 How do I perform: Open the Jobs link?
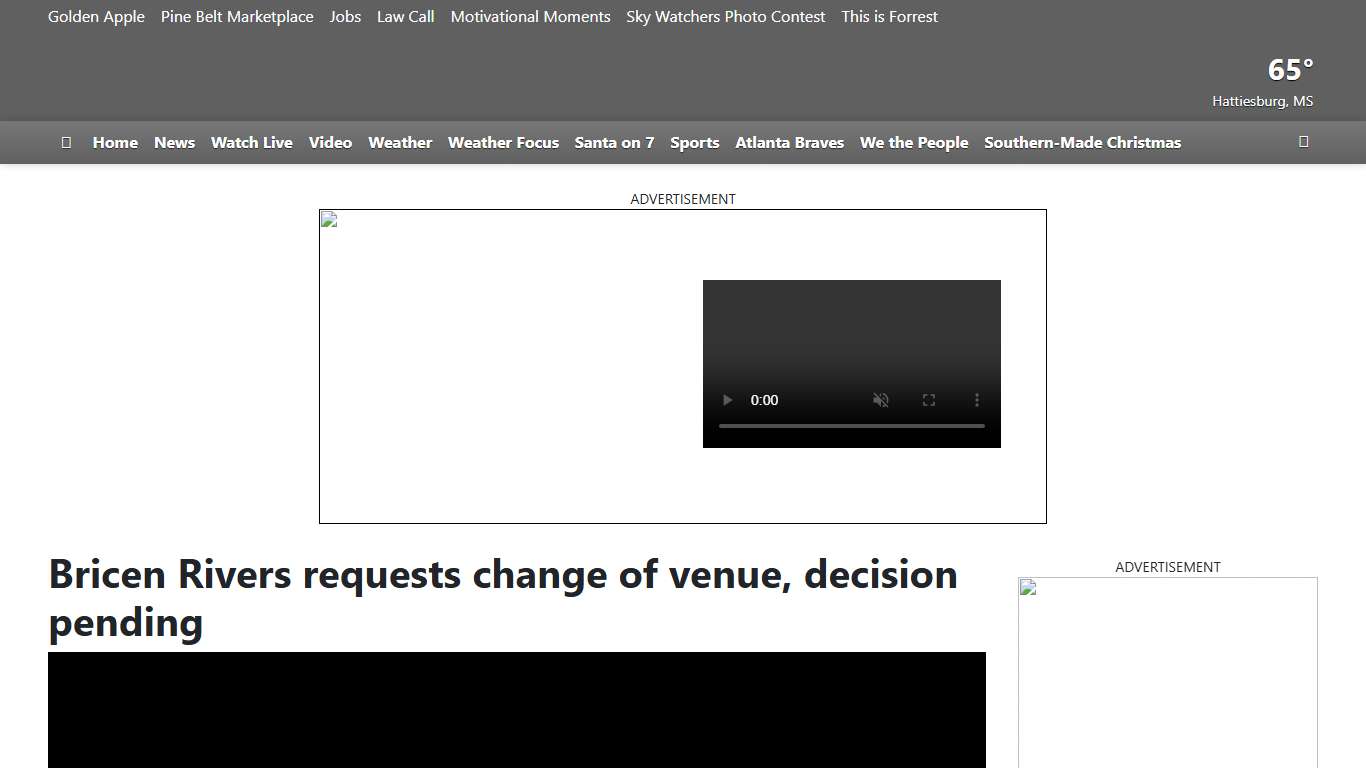coord(345,16)
